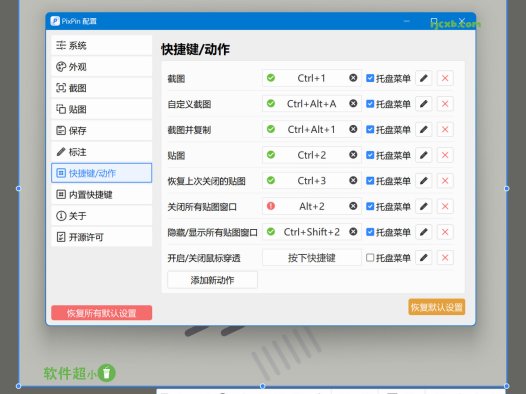Open the 截图 settings page in sidebar
The height and width of the screenshot is (394, 526).
point(102,88)
